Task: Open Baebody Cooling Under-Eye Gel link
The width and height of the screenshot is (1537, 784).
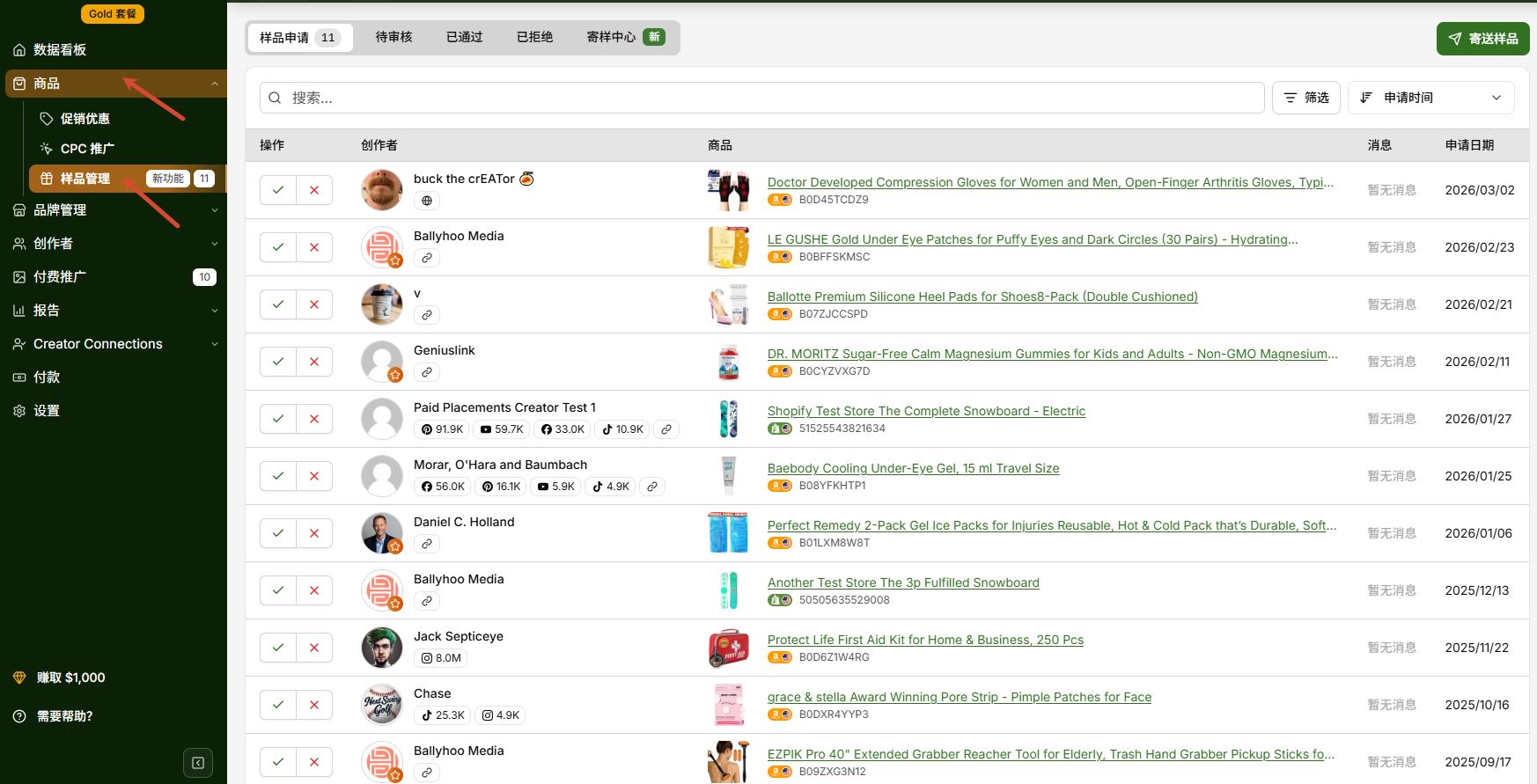Action: coord(913,468)
